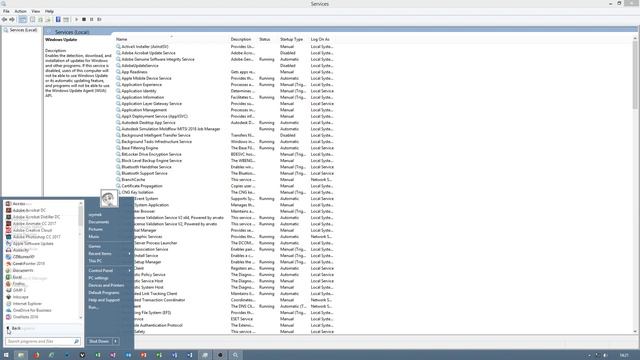
Task: Select the Apple Mobile Device Service row
Action: click(x=224, y=78)
